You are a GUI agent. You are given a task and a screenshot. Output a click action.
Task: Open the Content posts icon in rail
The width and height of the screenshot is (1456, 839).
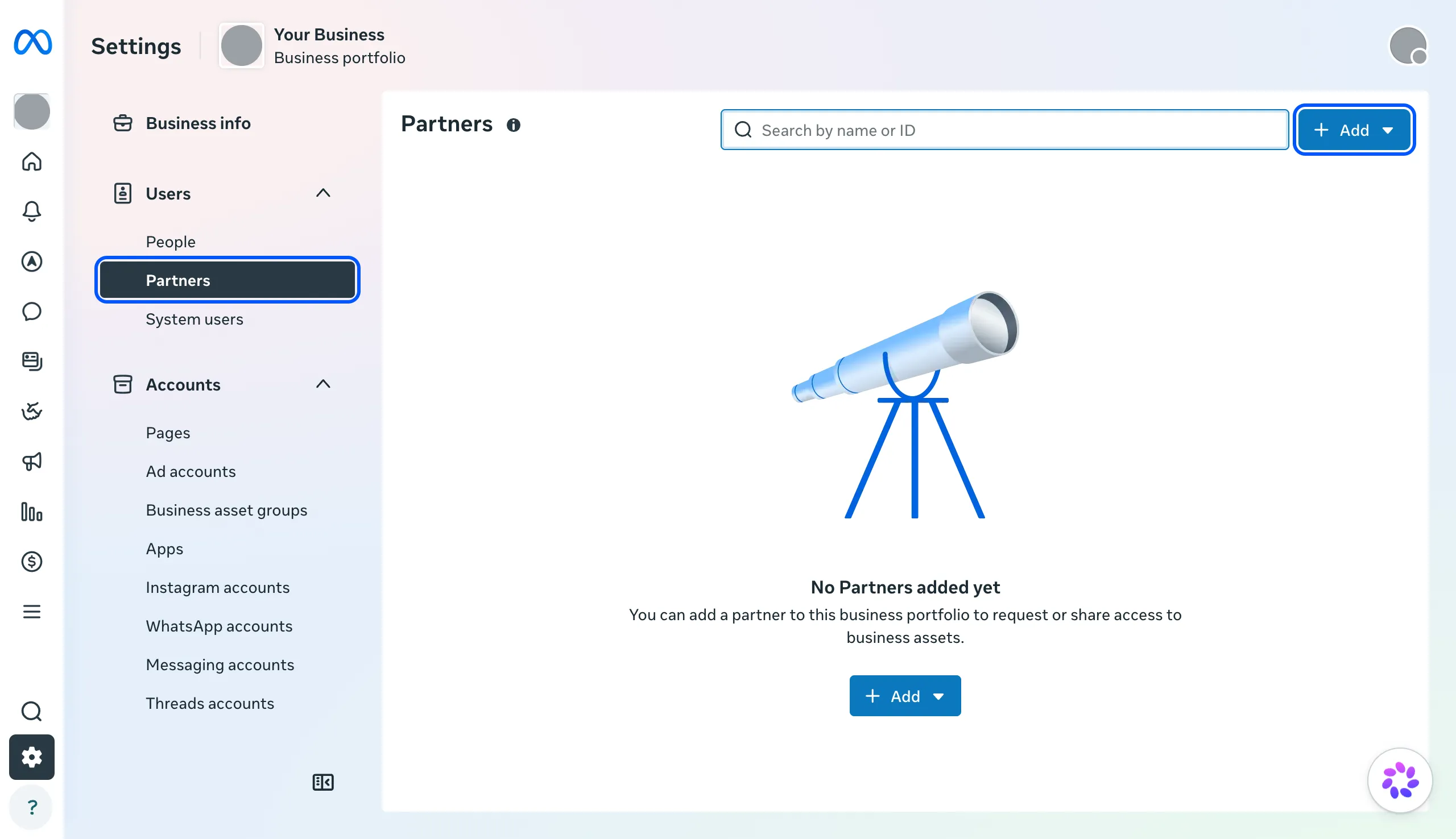[32, 362]
